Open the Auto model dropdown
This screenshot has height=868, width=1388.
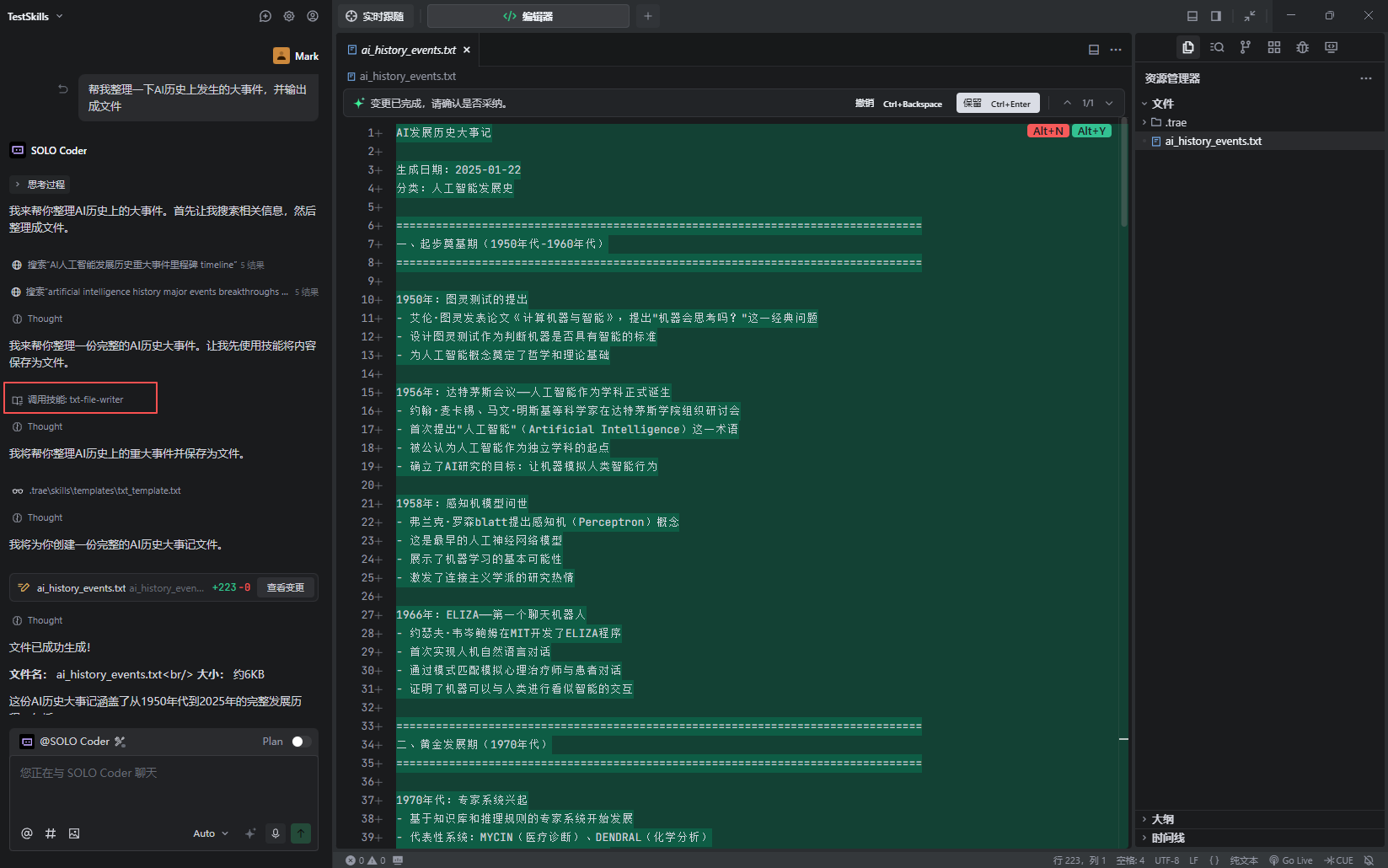tap(210, 833)
